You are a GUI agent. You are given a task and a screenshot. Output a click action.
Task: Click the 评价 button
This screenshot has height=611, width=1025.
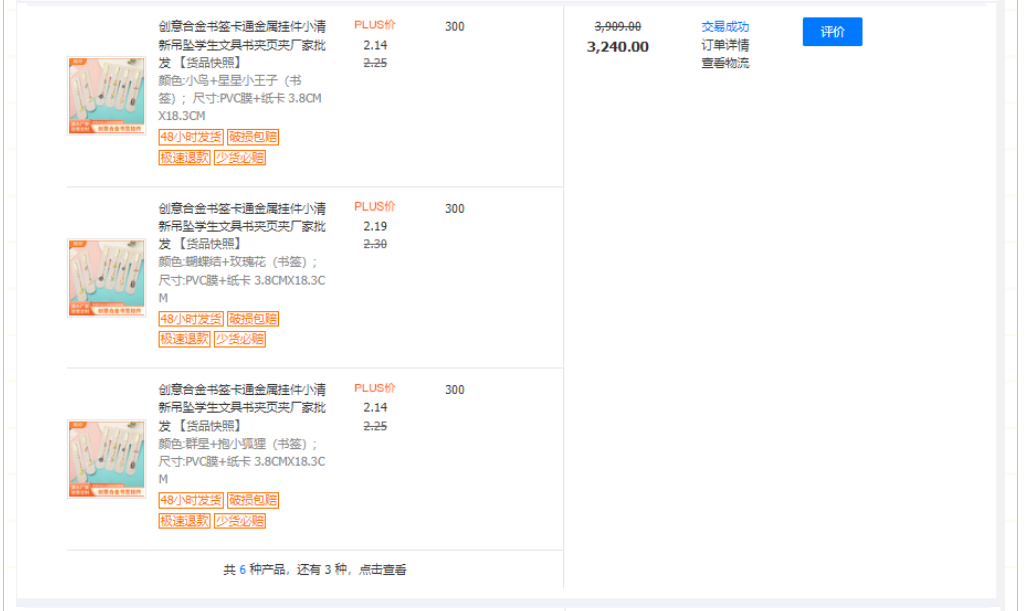(x=831, y=32)
